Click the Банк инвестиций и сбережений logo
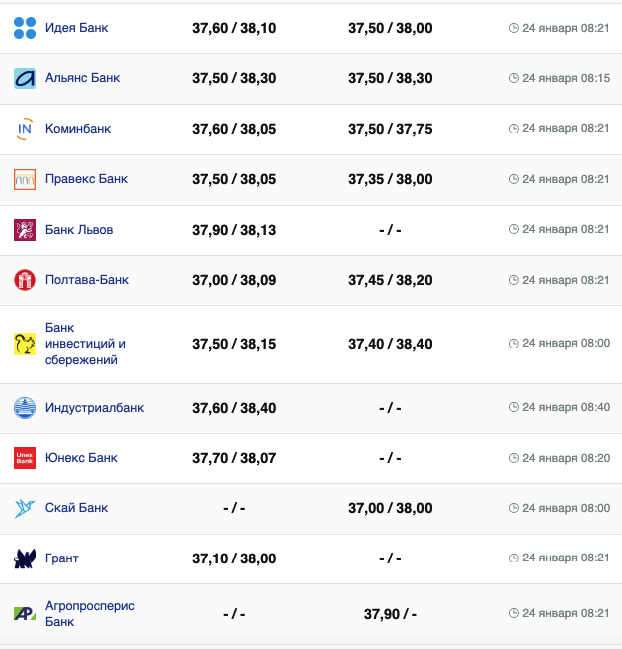The height and width of the screenshot is (649, 622). [25, 344]
